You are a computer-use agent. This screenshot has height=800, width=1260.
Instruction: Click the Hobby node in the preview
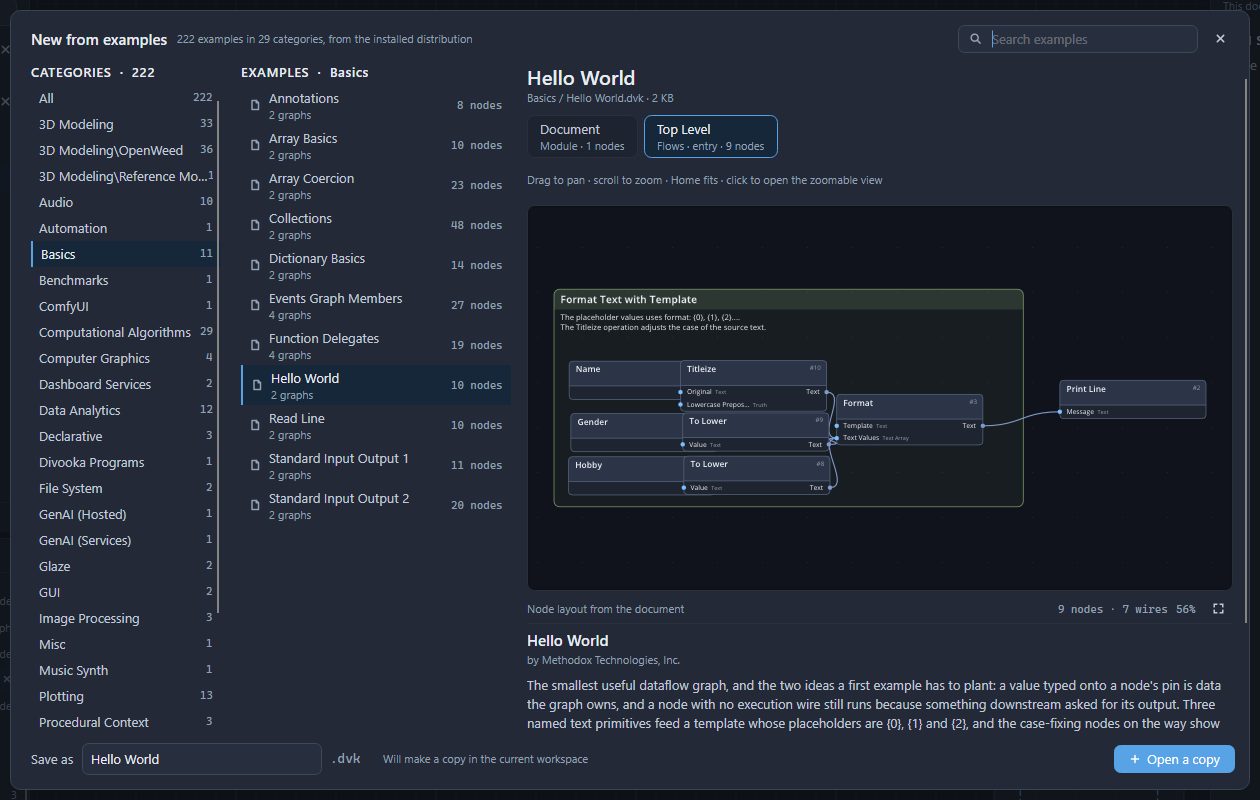[x=626, y=476]
